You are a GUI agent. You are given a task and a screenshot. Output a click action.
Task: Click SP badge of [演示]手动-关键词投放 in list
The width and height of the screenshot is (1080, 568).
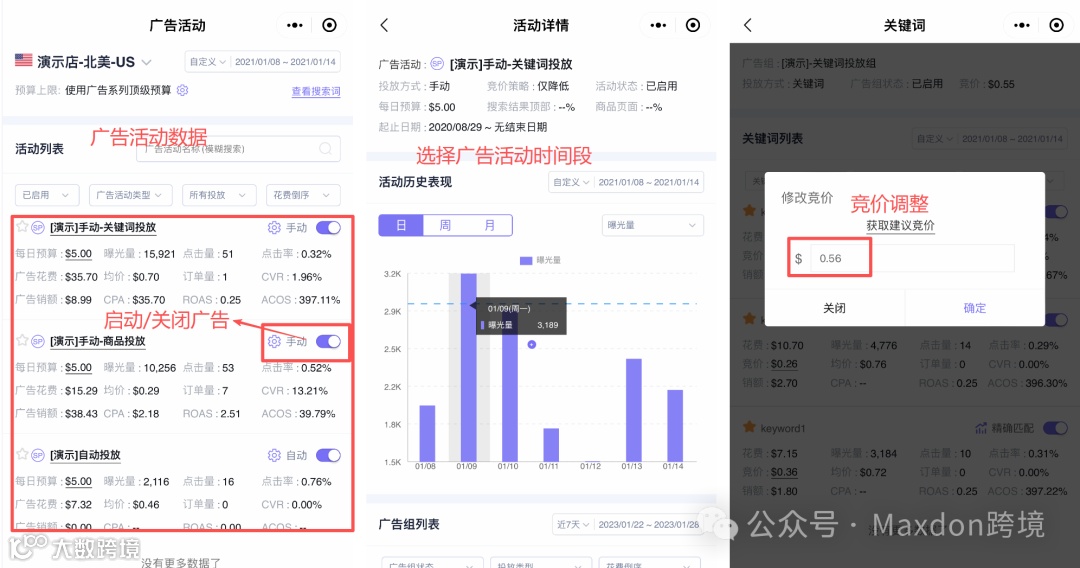tap(38, 227)
